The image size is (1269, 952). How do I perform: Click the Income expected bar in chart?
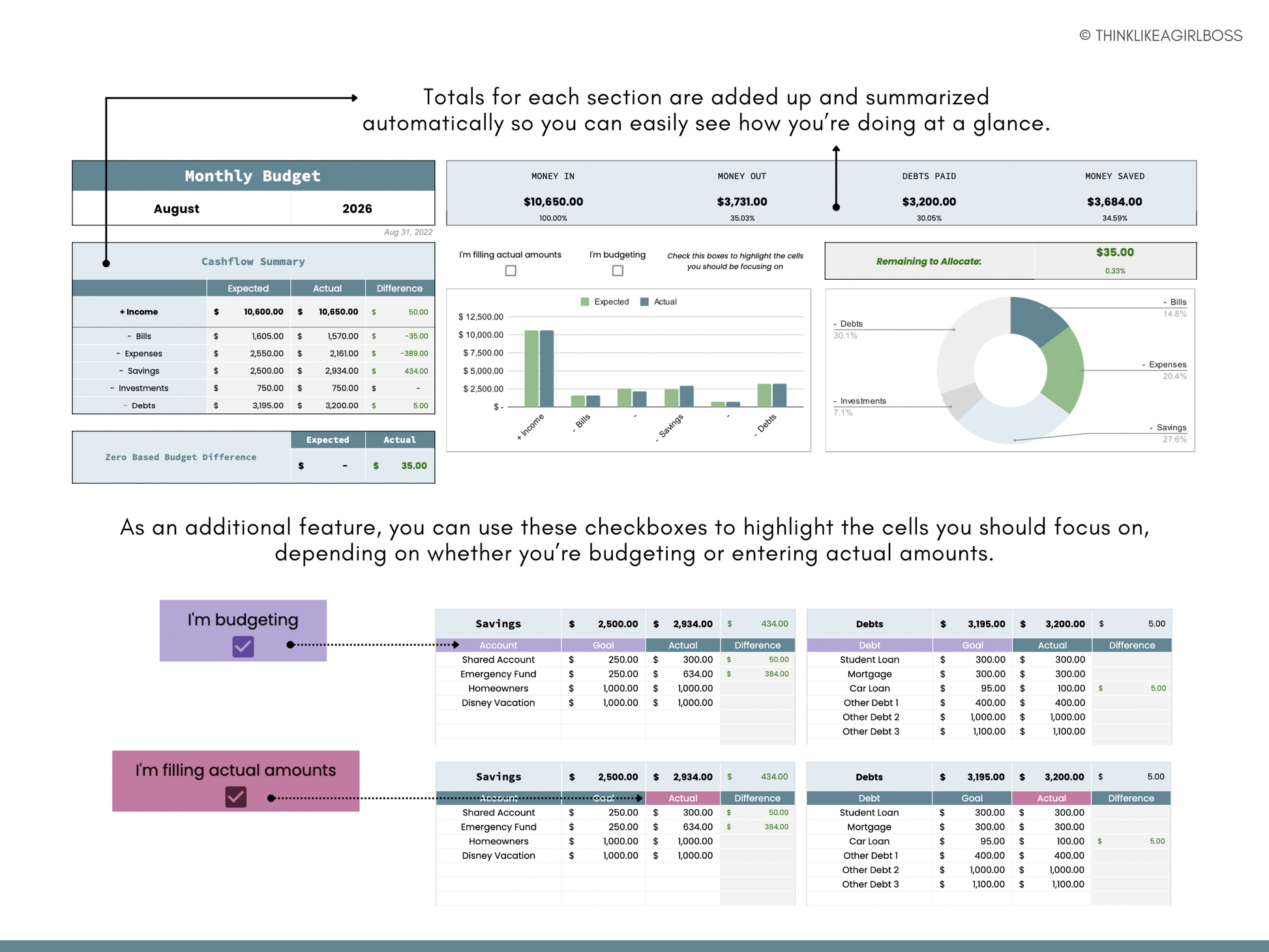point(531,368)
